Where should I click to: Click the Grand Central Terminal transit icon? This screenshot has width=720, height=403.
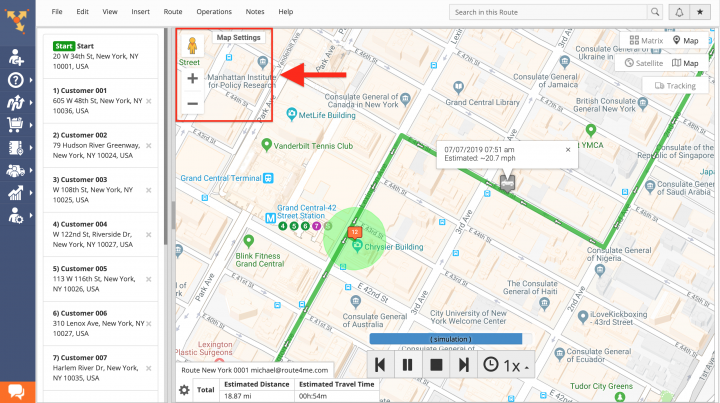269,178
